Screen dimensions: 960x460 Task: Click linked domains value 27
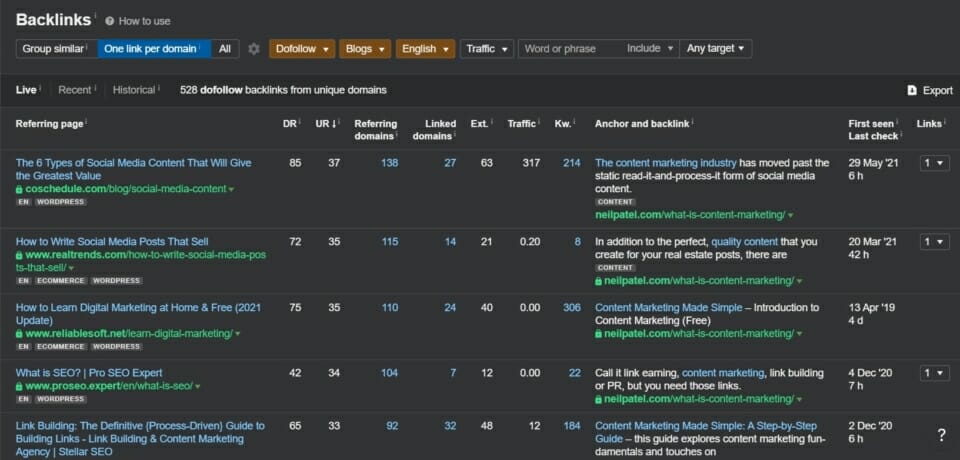coord(450,163)
